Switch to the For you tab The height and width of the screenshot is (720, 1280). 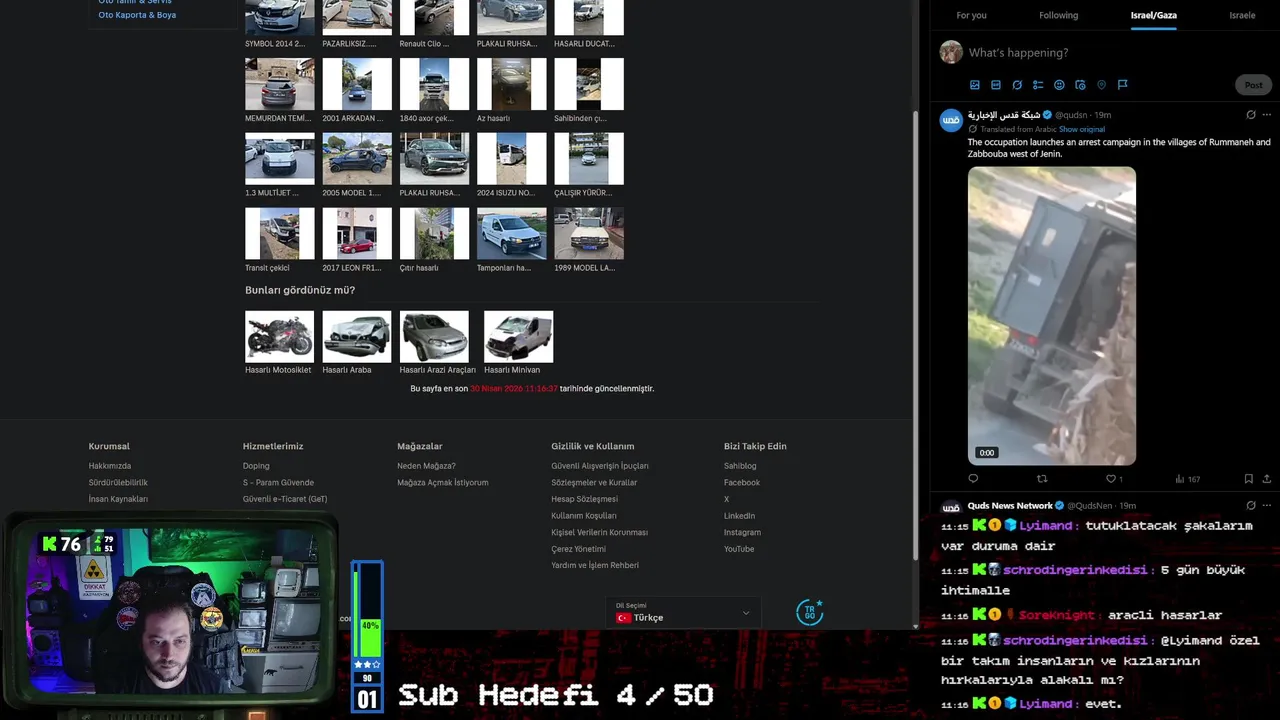(x=971, y=15)
